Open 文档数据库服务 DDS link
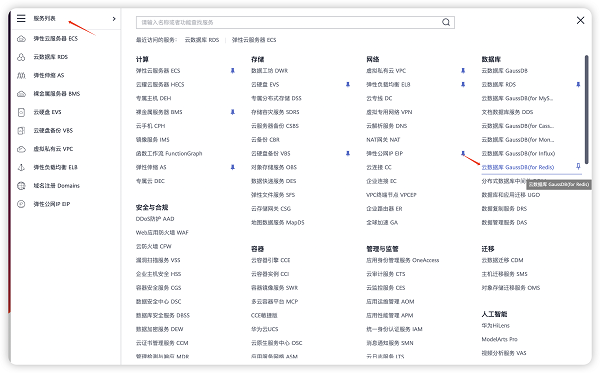 [x=507, y=112]
